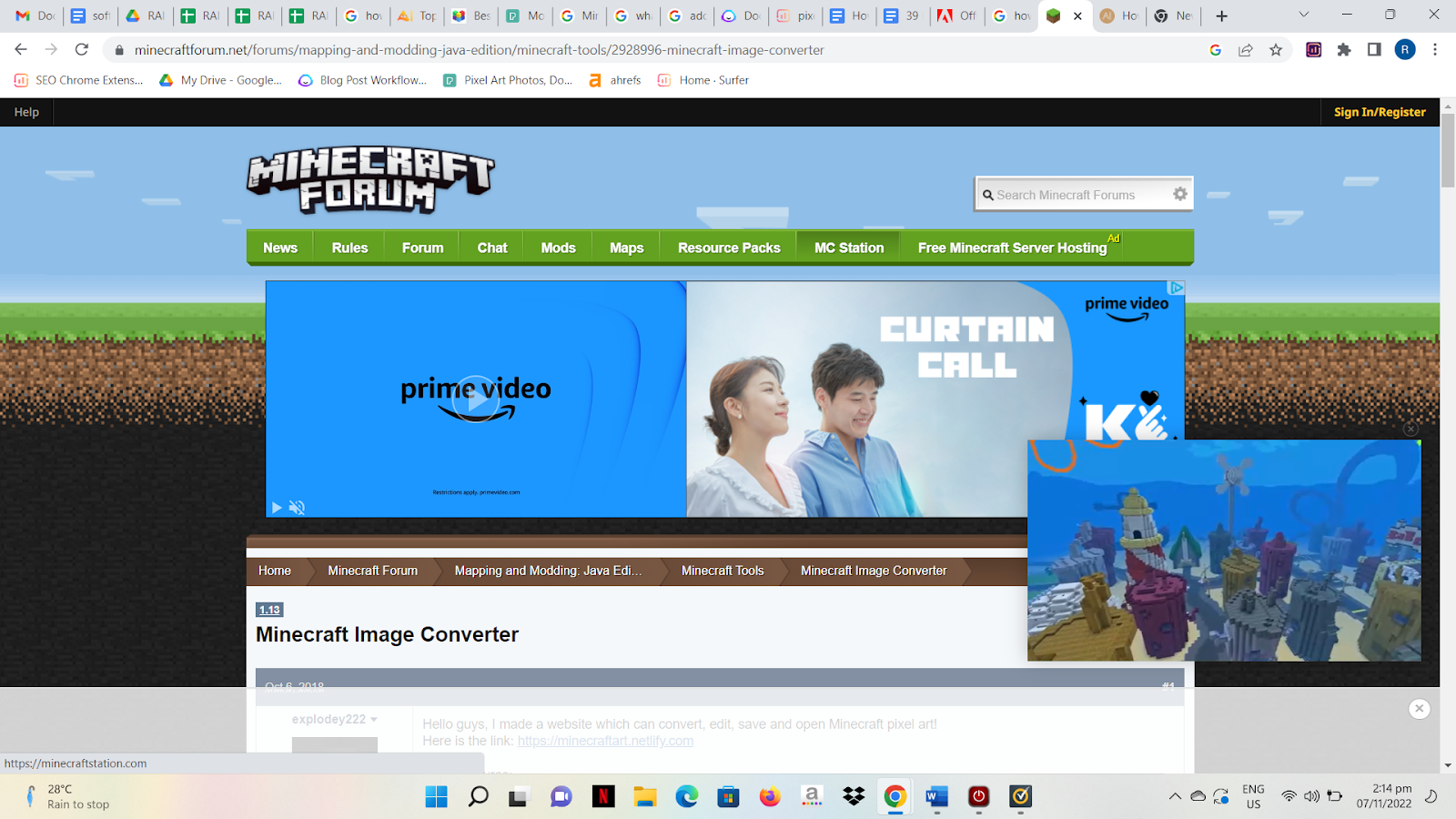Screen dimensions: 1456x819
Task: Unmute the Prime Video ad
Action: [297, 508]
